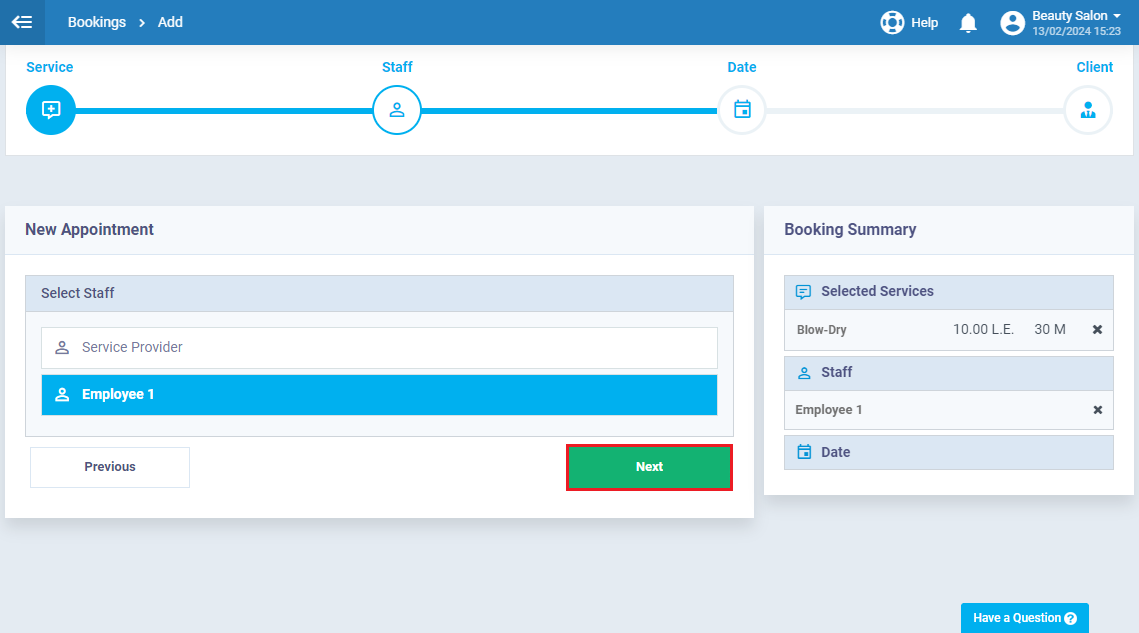Select the Service Provider option
Image resolution: width=1139 pixels, height=633 pixels.
[x=379, y=347]
